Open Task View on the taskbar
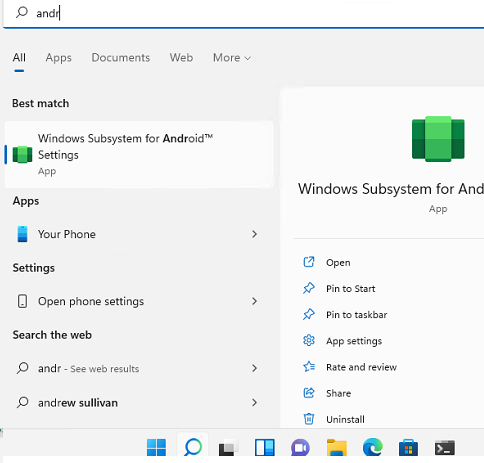Screen dimensions: 484x463 [229, 447]
